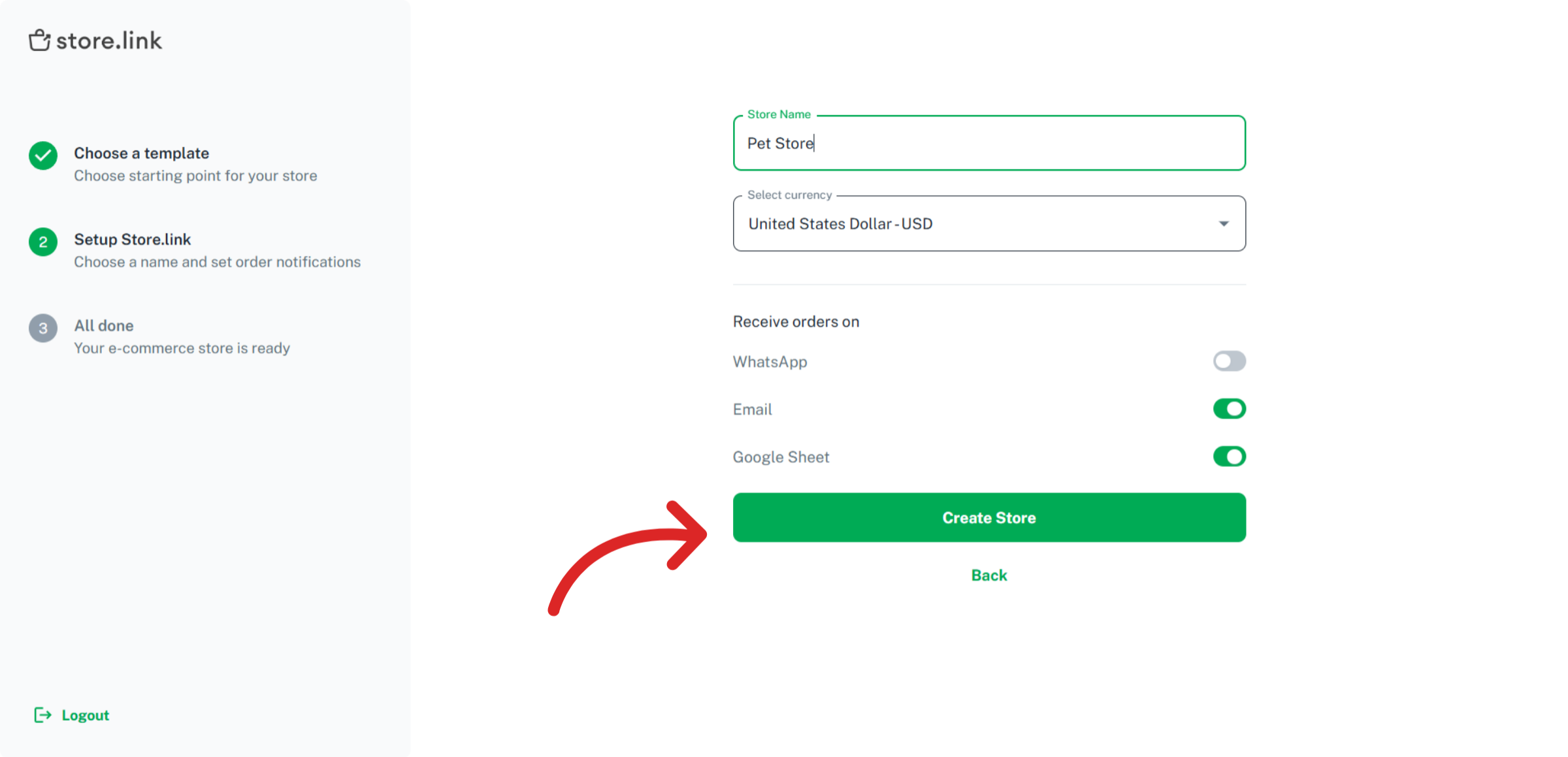Click the step 3 circle icon
This screenshot has width=1568, height=757.
click(x=43, y=328)
